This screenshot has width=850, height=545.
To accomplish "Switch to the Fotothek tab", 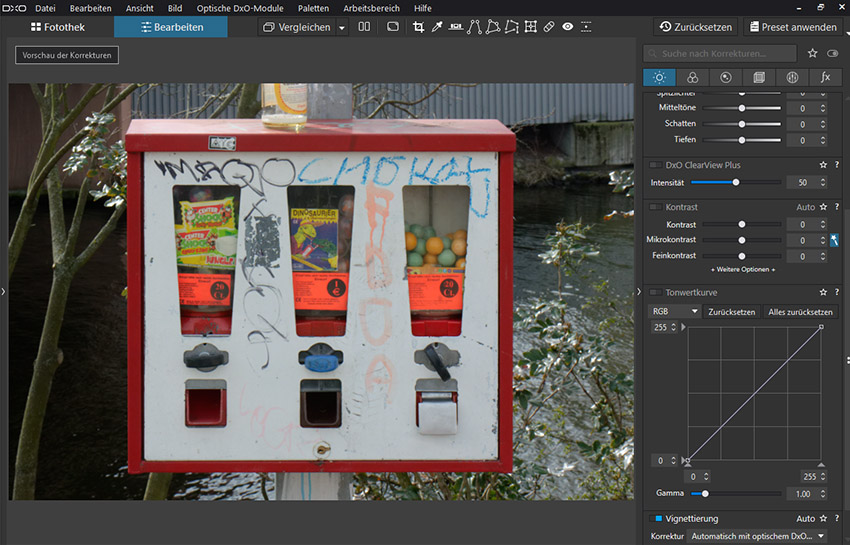I will [x=57, y=27].
